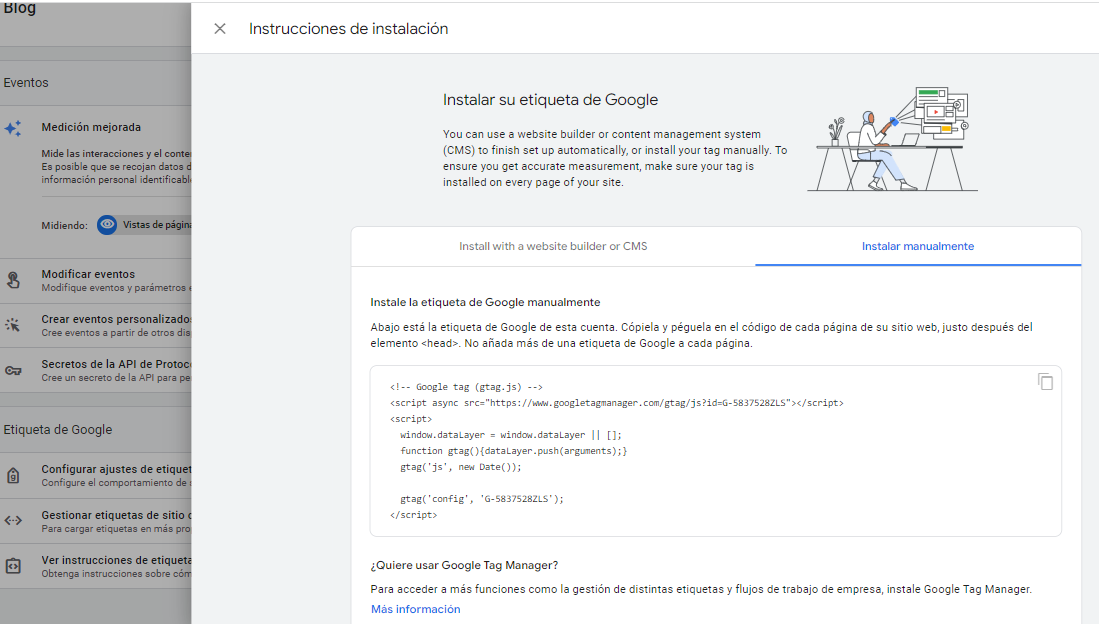
Task: Open Crear eventos personalizados row
Action: tap(95, 325)
